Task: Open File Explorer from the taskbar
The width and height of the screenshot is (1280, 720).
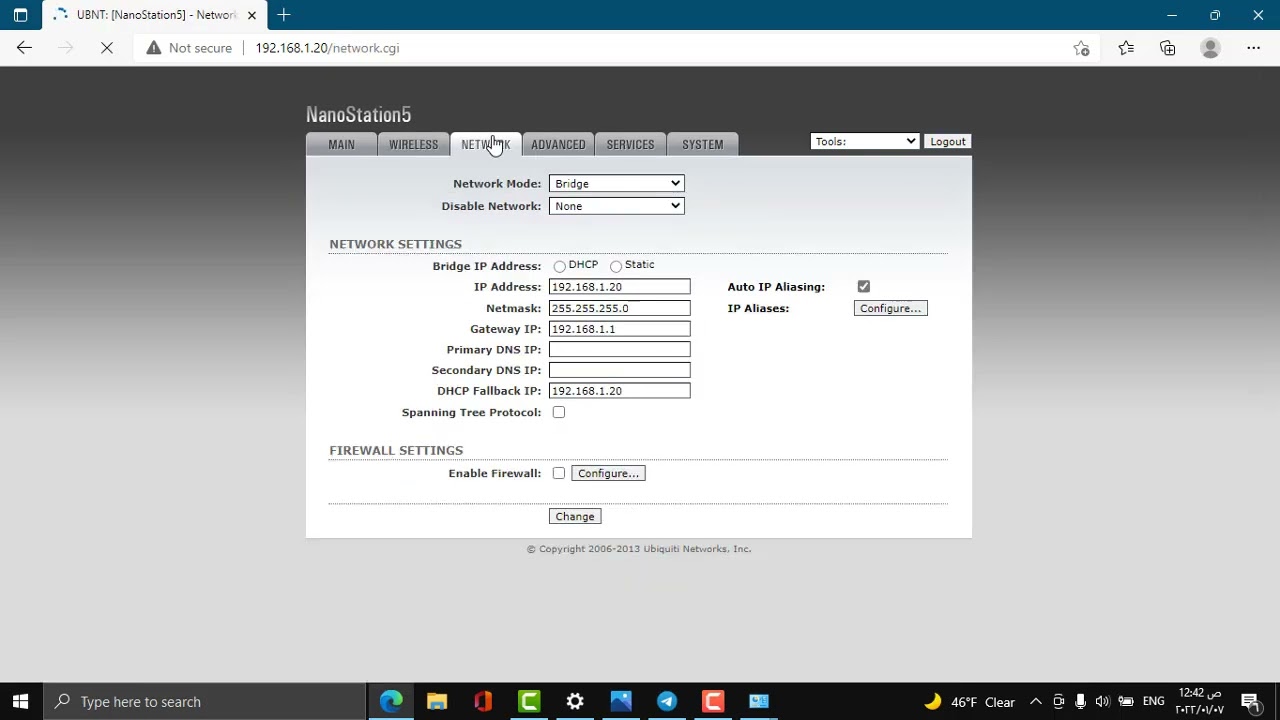Action: pos(437,701)
